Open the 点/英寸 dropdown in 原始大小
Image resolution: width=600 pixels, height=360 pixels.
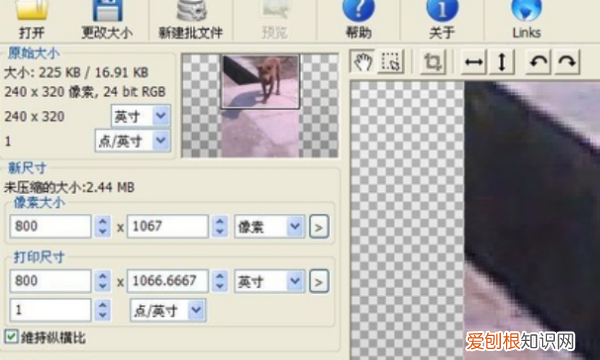[x=133, y=141]
